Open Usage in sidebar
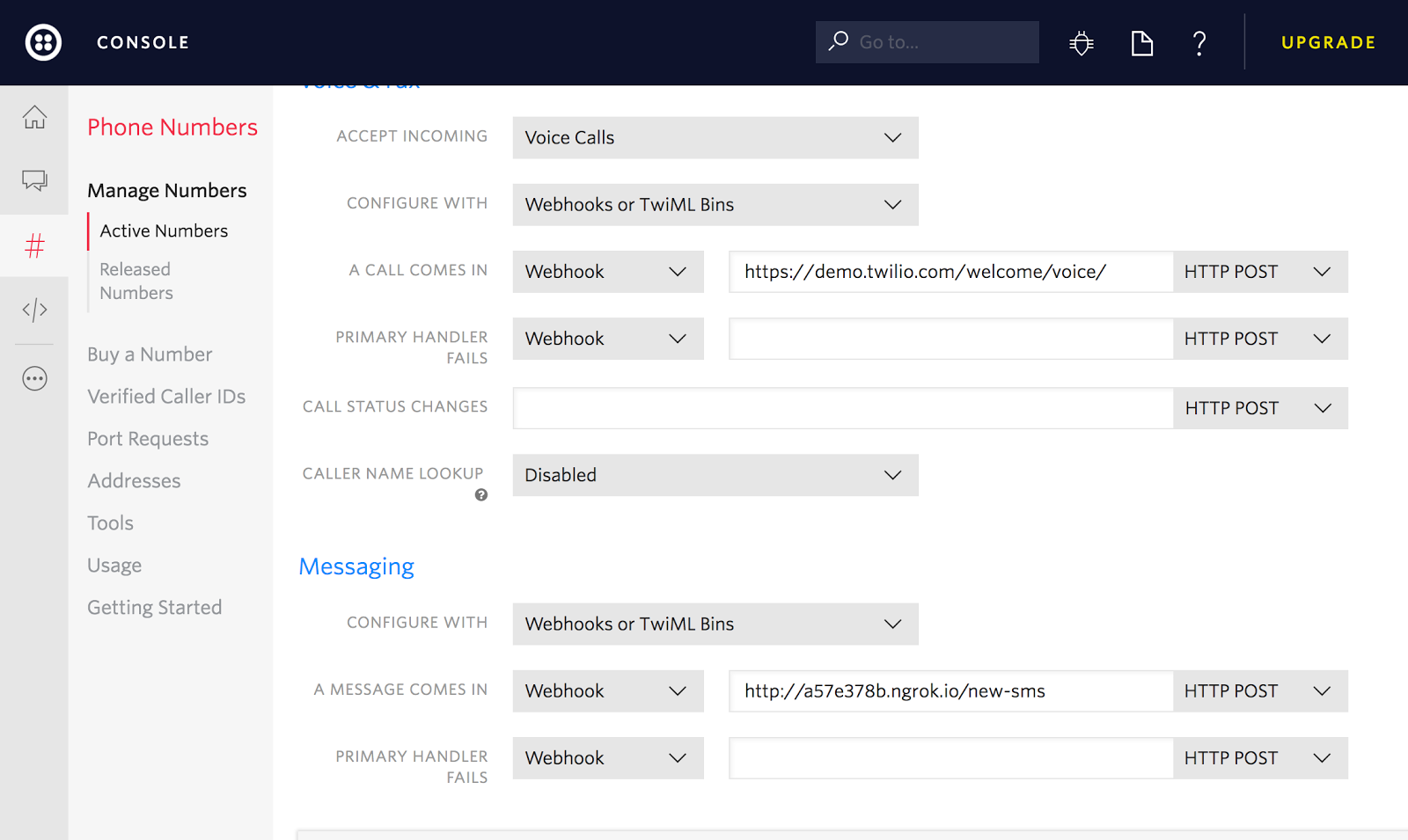 (x=114, y=566)
